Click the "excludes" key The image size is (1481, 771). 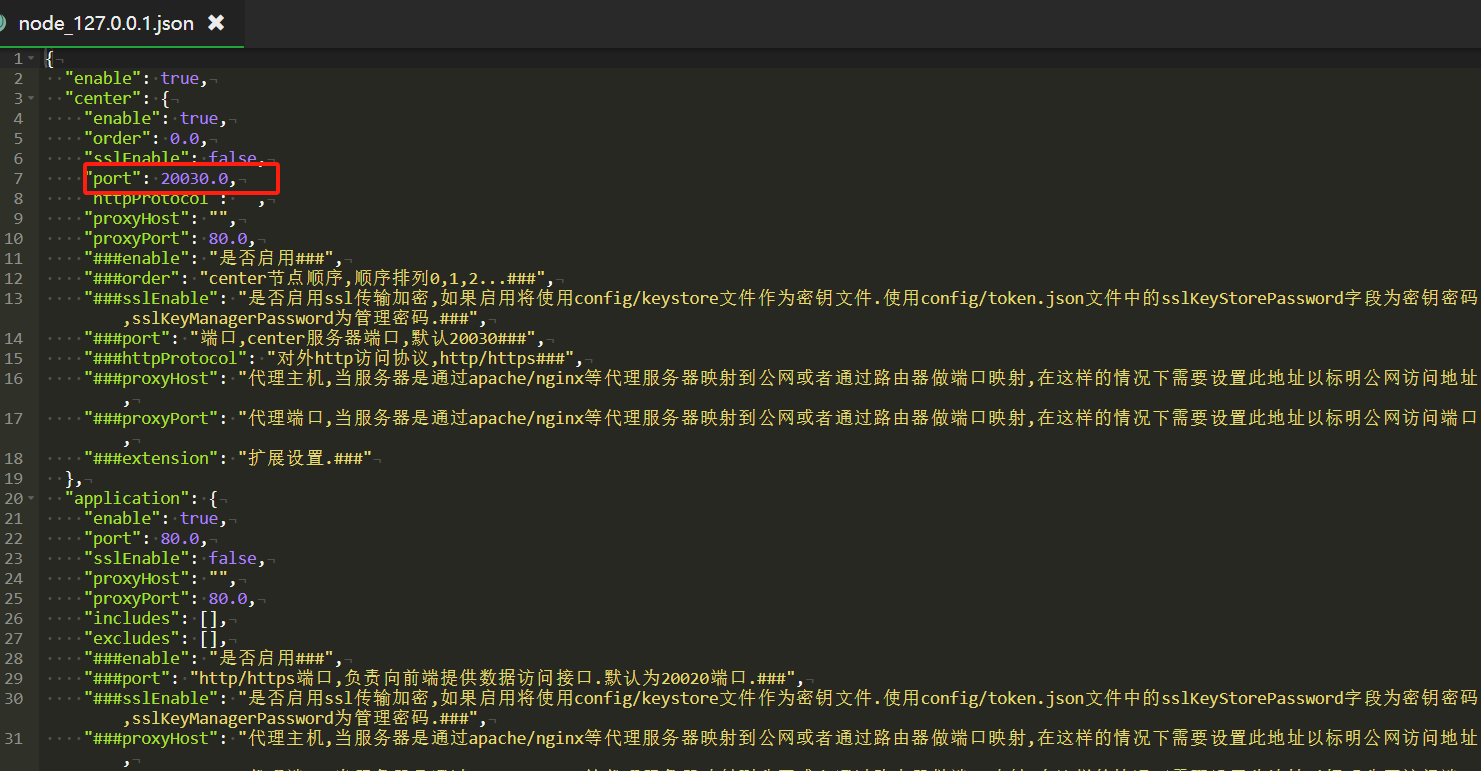coord(132,638)
